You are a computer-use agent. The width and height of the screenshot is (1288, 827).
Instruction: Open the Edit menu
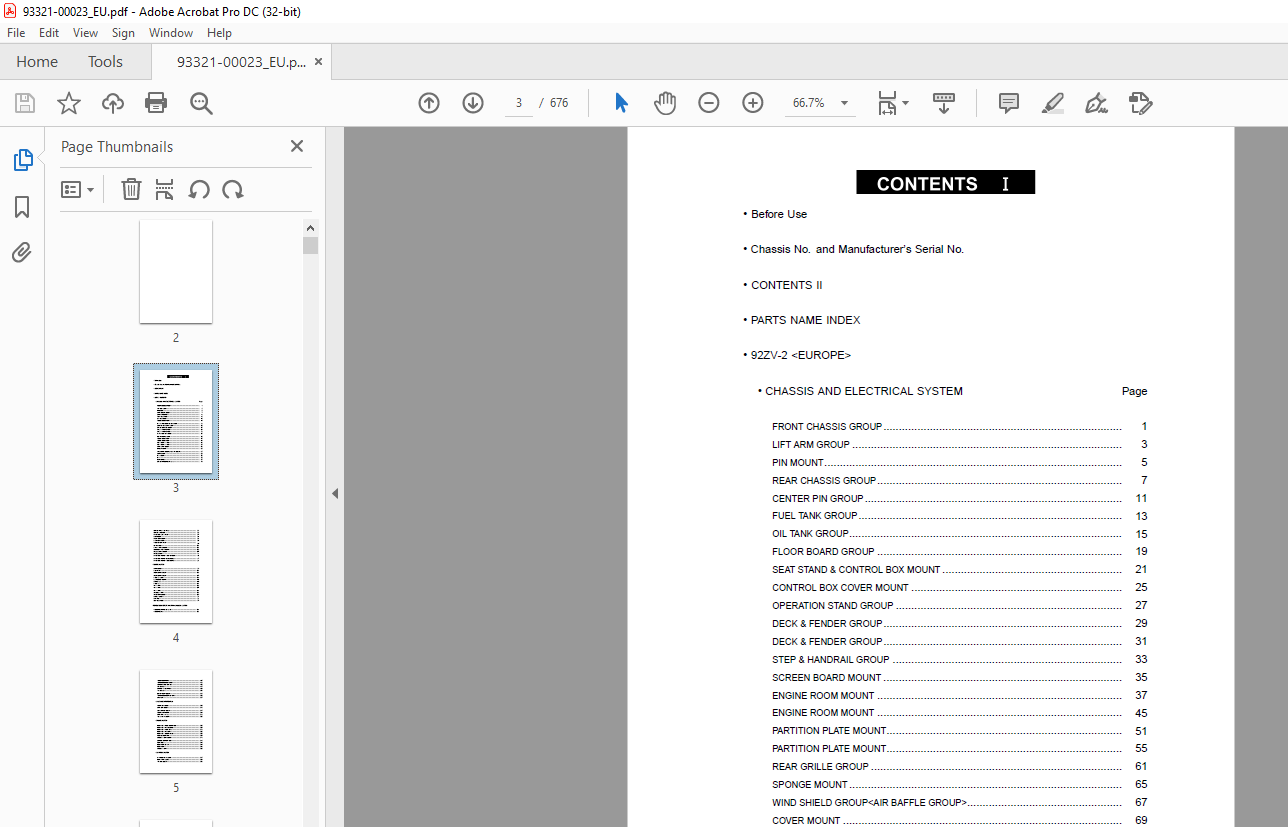49,32
